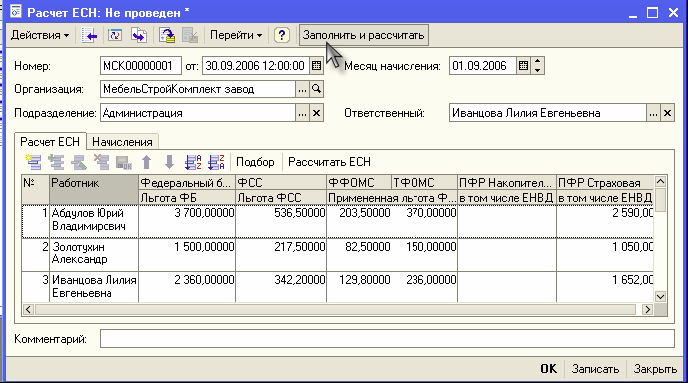Select the Абдулов Юрий Владимирович row
Screen dimensions: 688x383
click(x=337, y=222)
